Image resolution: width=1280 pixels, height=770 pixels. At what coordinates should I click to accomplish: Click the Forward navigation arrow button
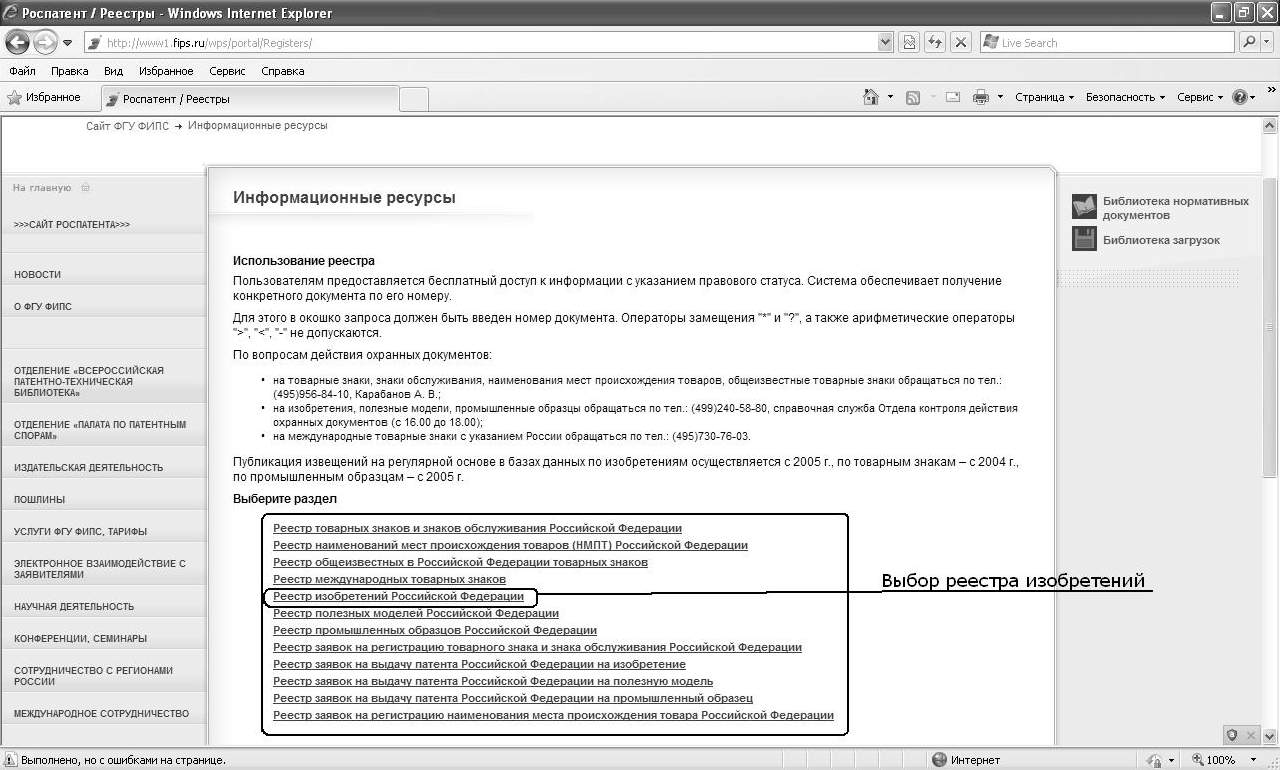point(45,42)
